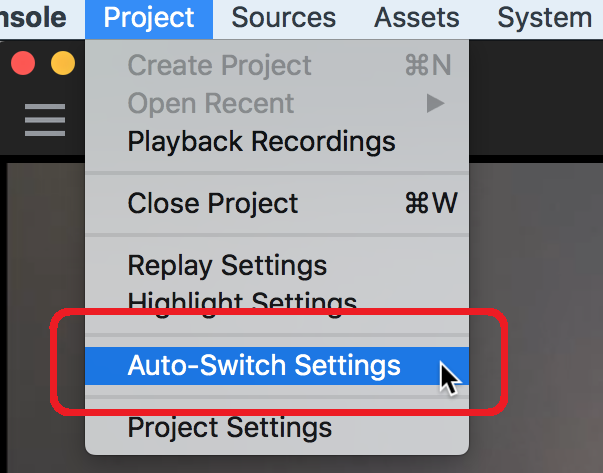
Task: Open Project Settings at the menu bottom
Action: pyautogui.click(x=277, y=428)
